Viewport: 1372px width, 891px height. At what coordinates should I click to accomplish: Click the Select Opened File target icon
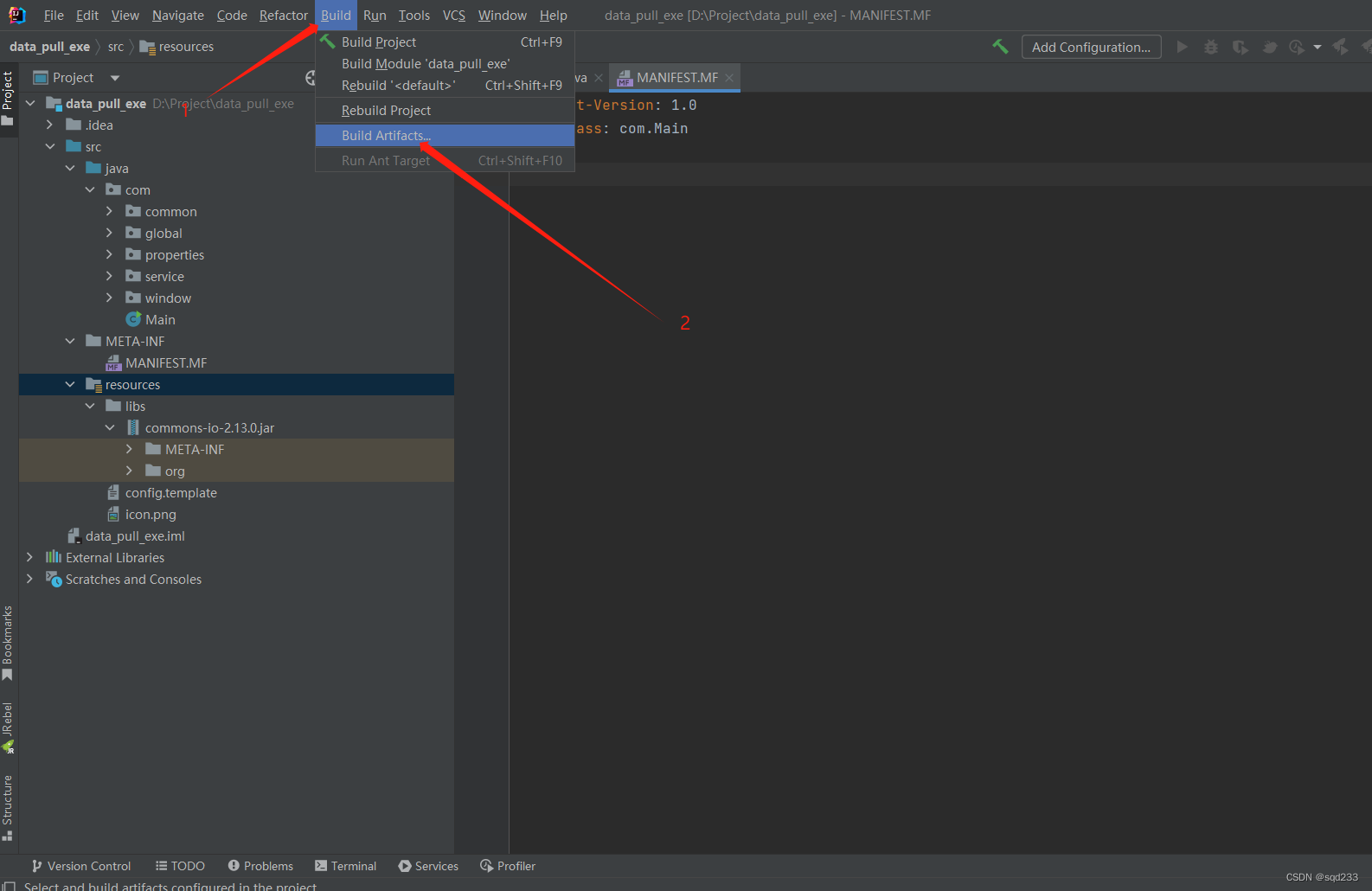click(x=310, y=78)
